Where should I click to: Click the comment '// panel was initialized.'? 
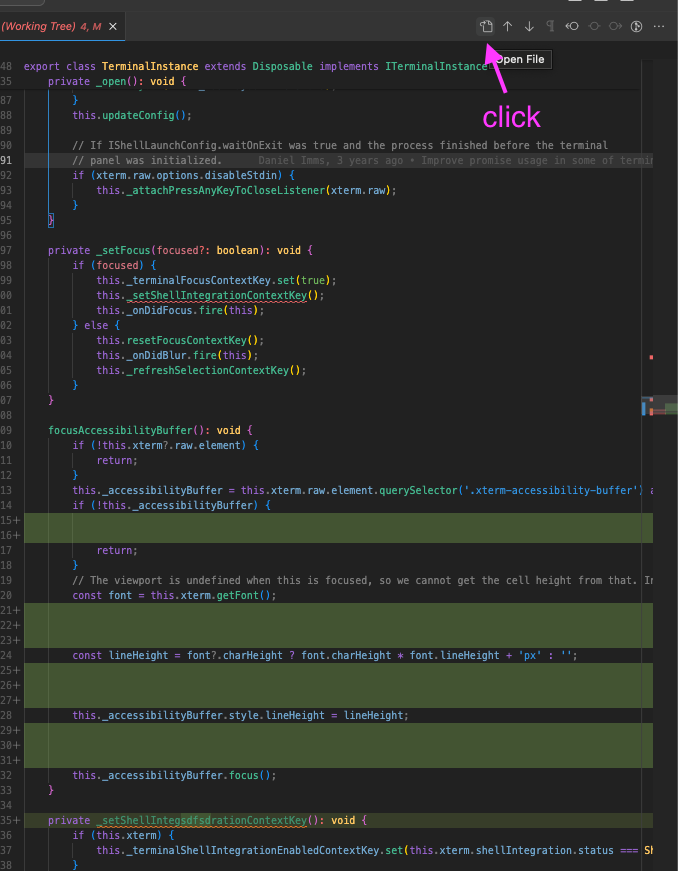click(147, 161)
